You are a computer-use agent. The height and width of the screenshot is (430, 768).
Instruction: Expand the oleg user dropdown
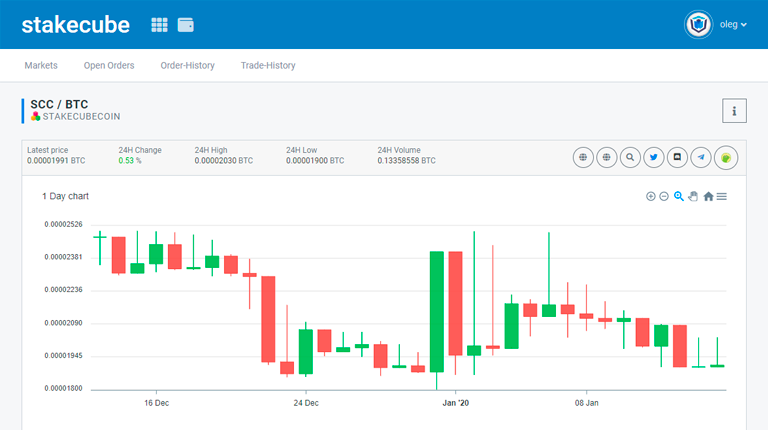(733, 24)
